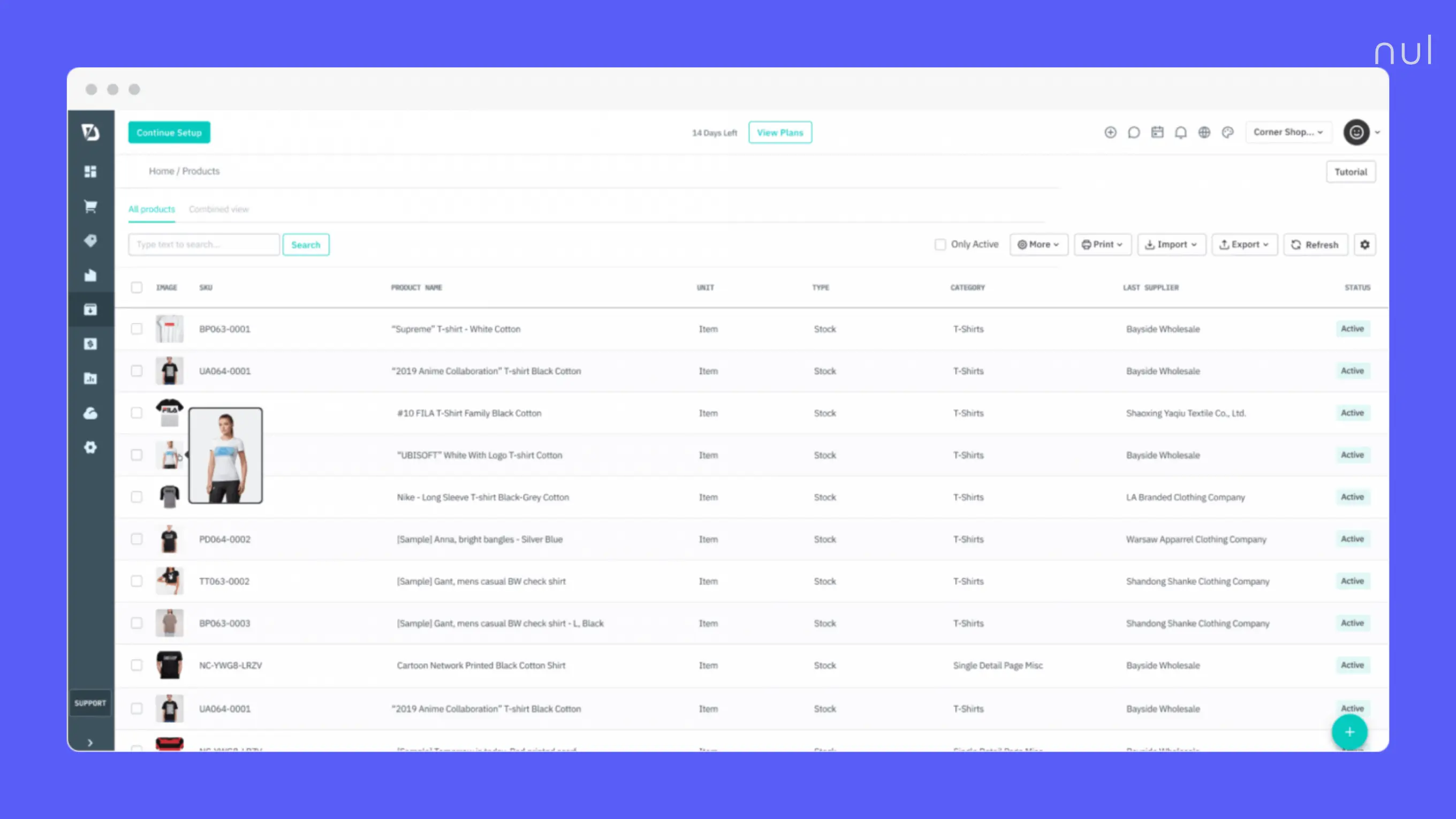The image size is (1456, 819).
Task: Click the Single Detail Page Misc category
Action: [998, 665]
